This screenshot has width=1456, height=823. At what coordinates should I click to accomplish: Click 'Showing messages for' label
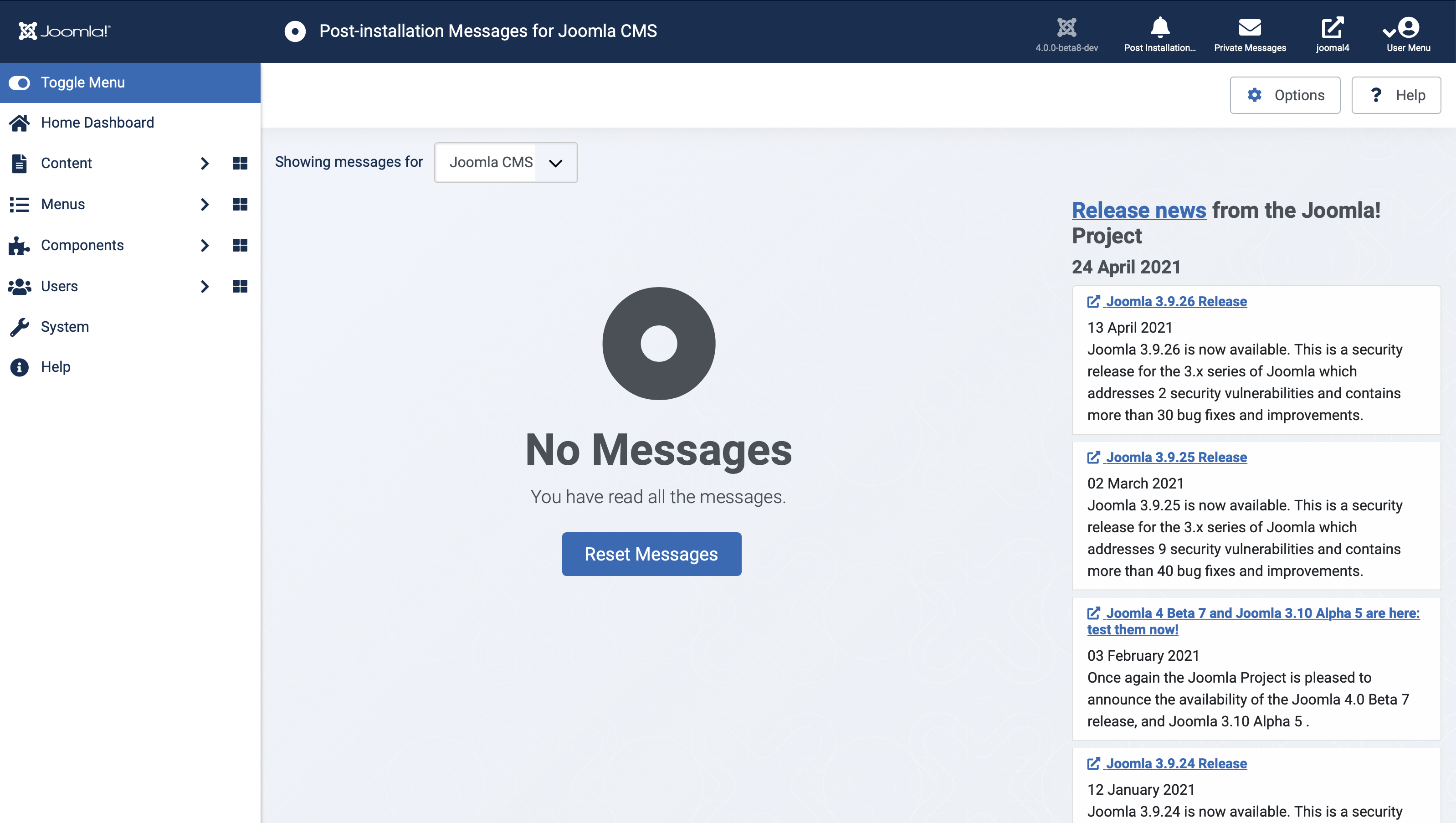[x=349, y=162]
